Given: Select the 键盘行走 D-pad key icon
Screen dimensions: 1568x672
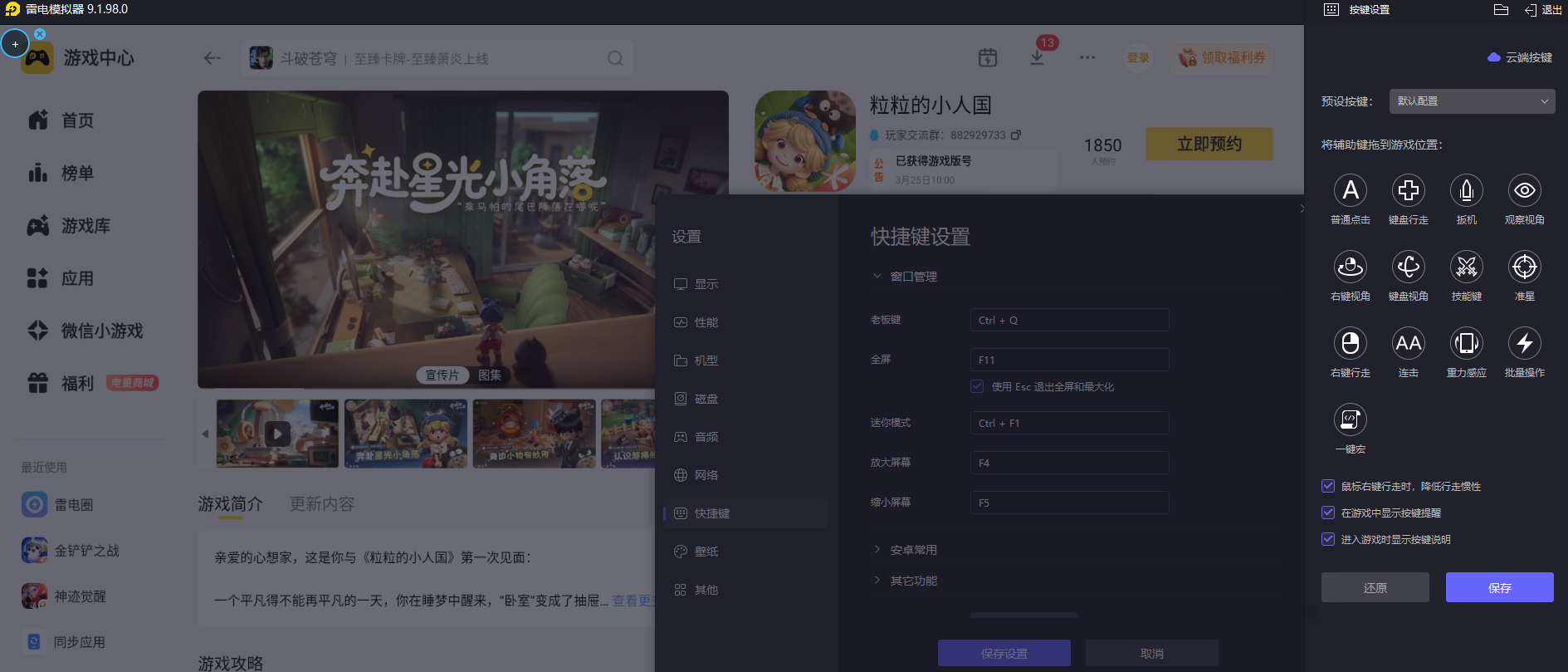Looking at the screenshot, I should (1409, 190).
